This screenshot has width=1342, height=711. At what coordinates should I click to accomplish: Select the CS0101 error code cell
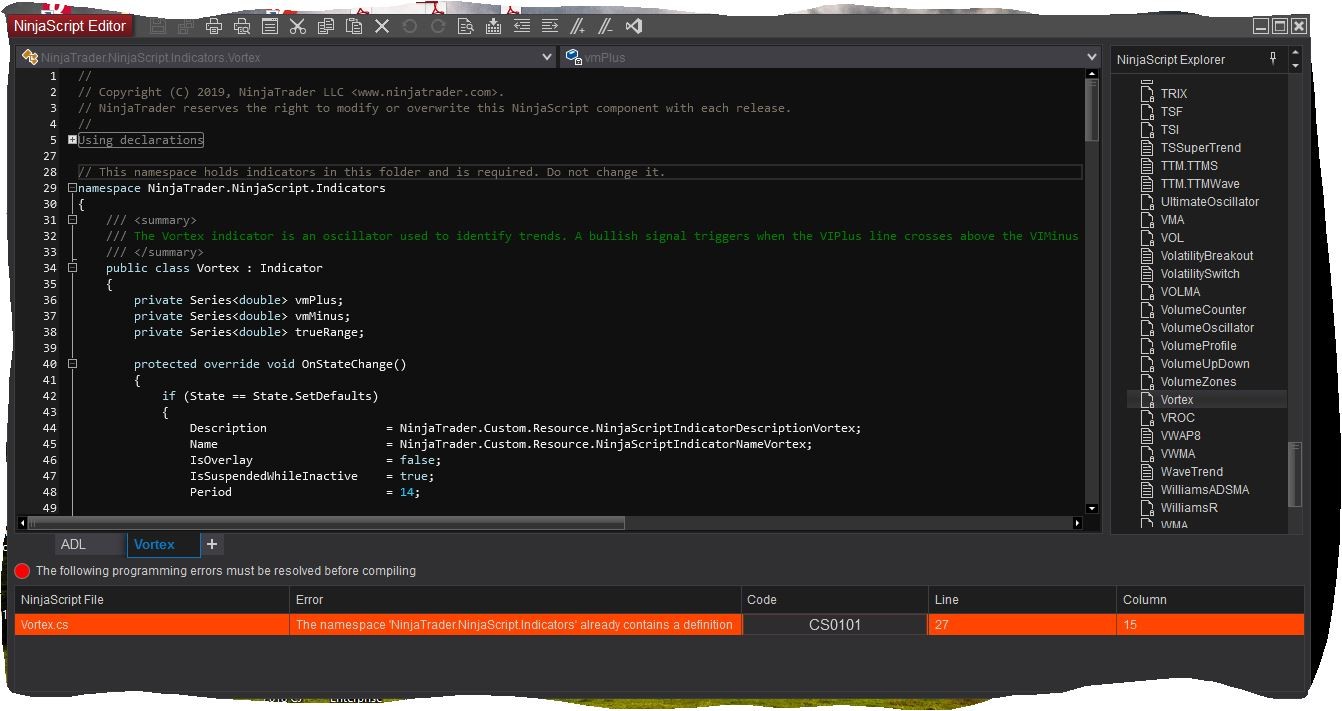[834, 625]
